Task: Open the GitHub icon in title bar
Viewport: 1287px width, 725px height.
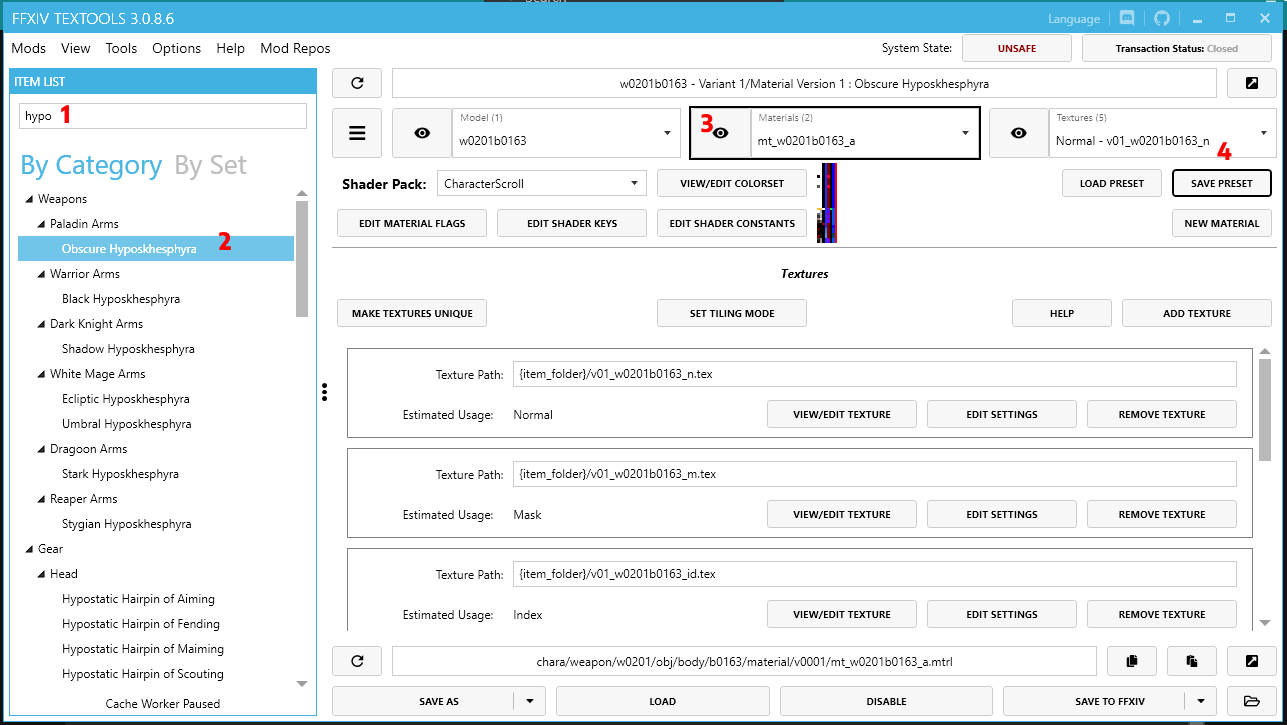Action: click(1161, 18)
